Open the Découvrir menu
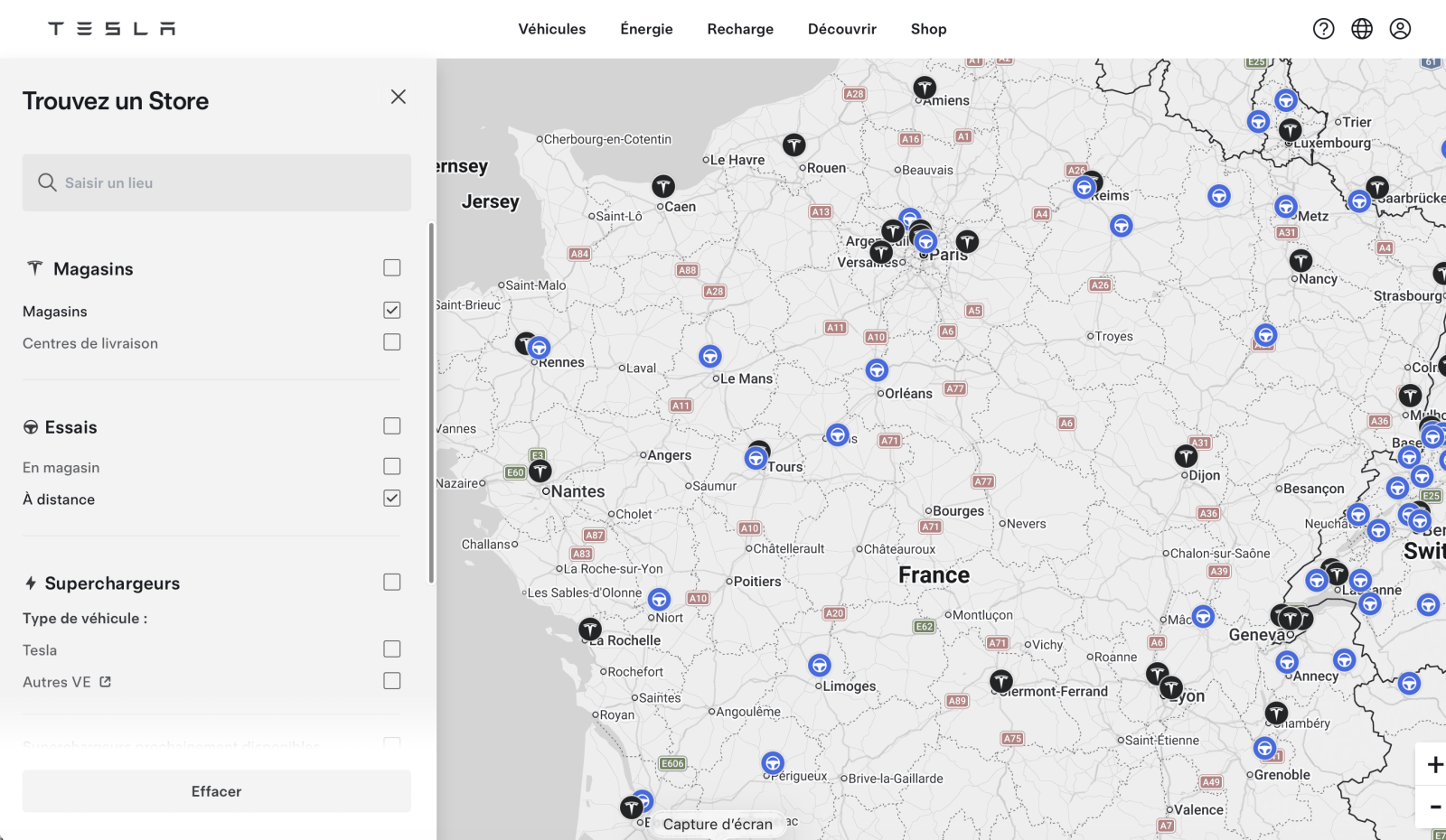Image resolution: width=1446 pixels, height=840 pixels. (x=842, y=29)
